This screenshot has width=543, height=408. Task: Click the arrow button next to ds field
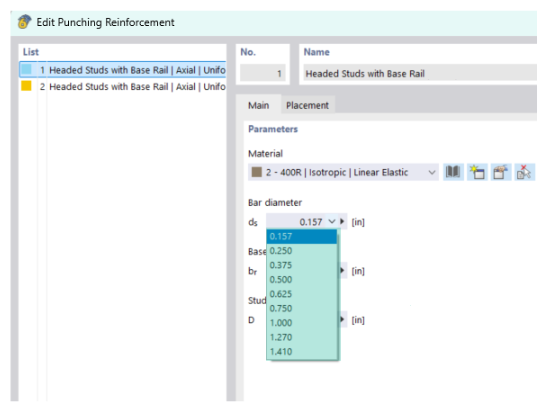tap(342, 221)
